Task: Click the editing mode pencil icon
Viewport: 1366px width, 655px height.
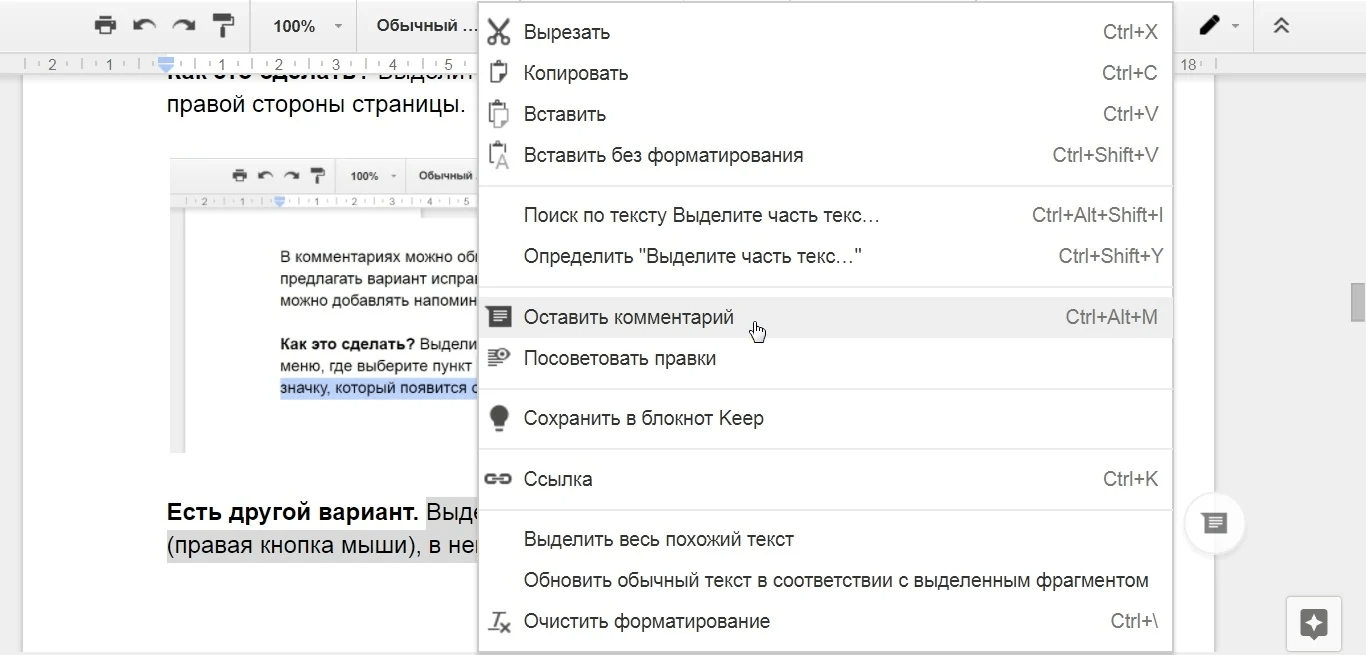Action: (1207, 25)
